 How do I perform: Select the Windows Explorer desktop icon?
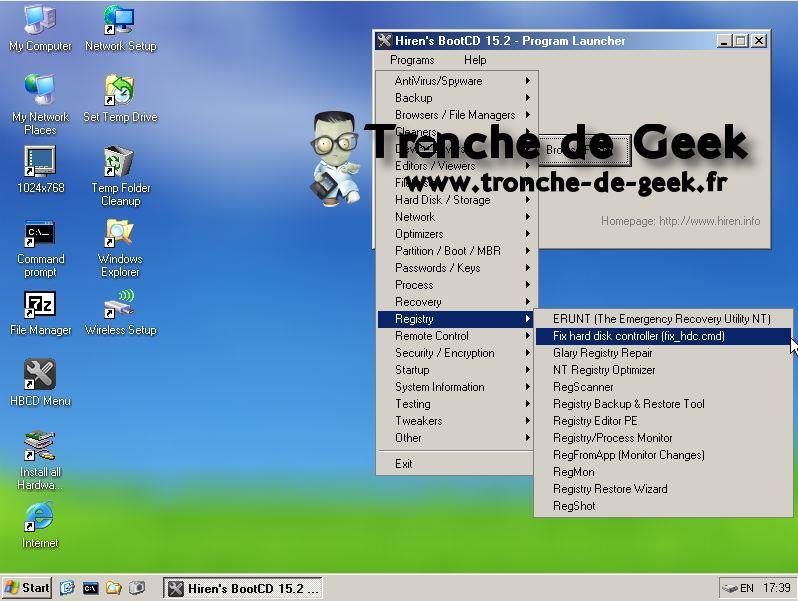[x=120, y=248]
